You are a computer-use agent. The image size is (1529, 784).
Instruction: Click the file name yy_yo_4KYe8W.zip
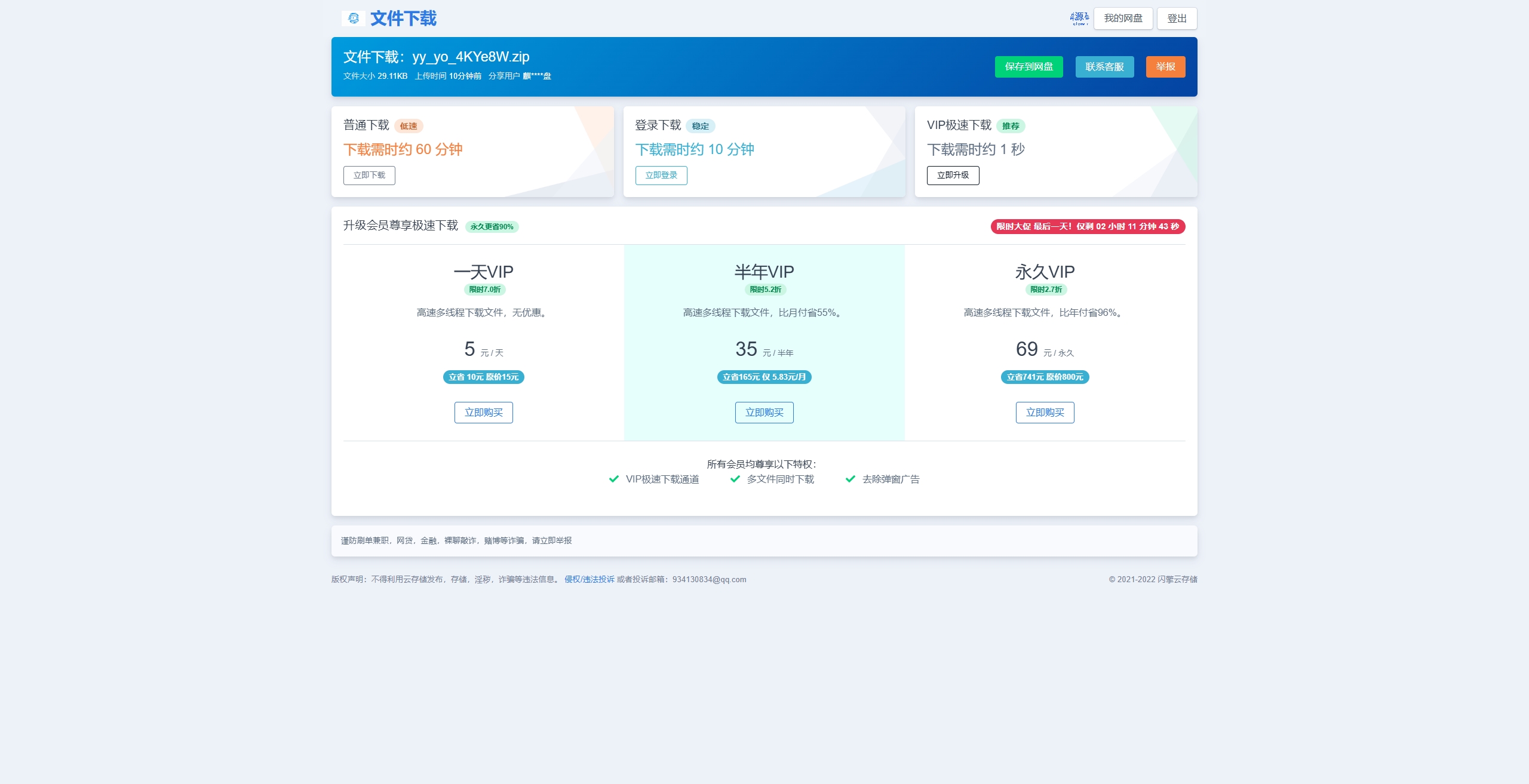point(471,57)
